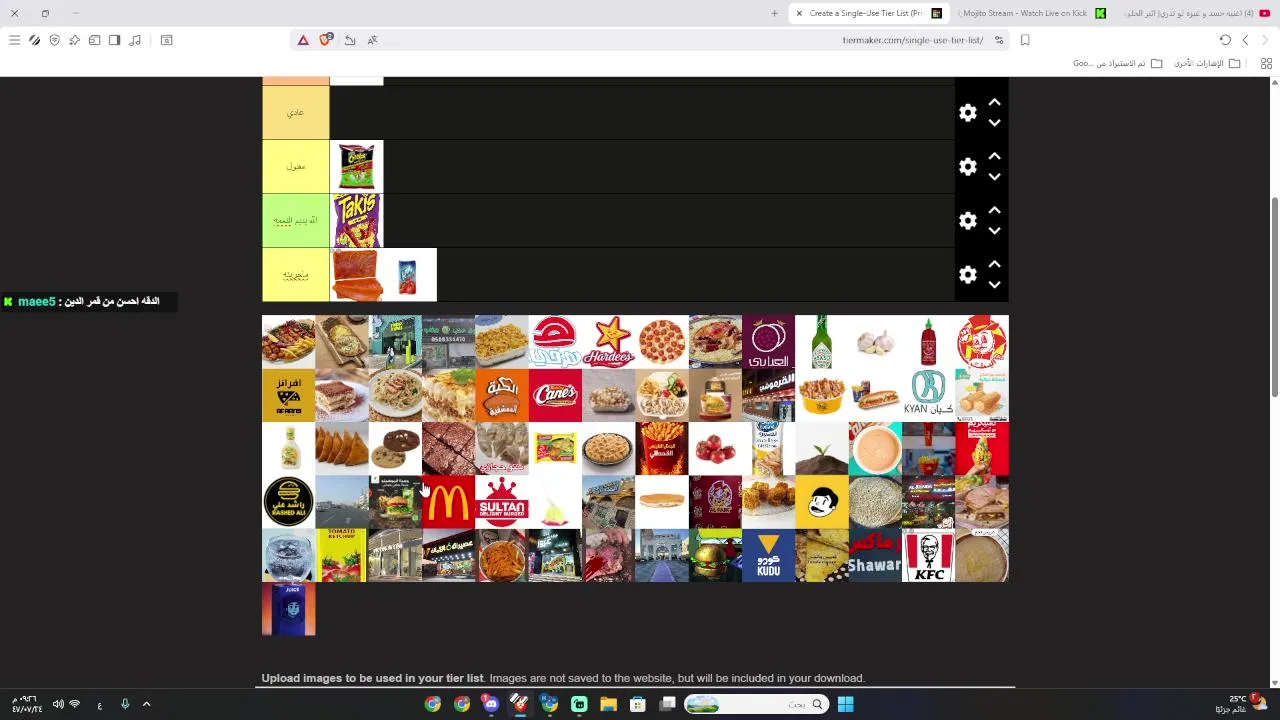Open settings gear for the Takis tier row
1280x720 pixels.
pyautogui.click(x=967, y=221)
